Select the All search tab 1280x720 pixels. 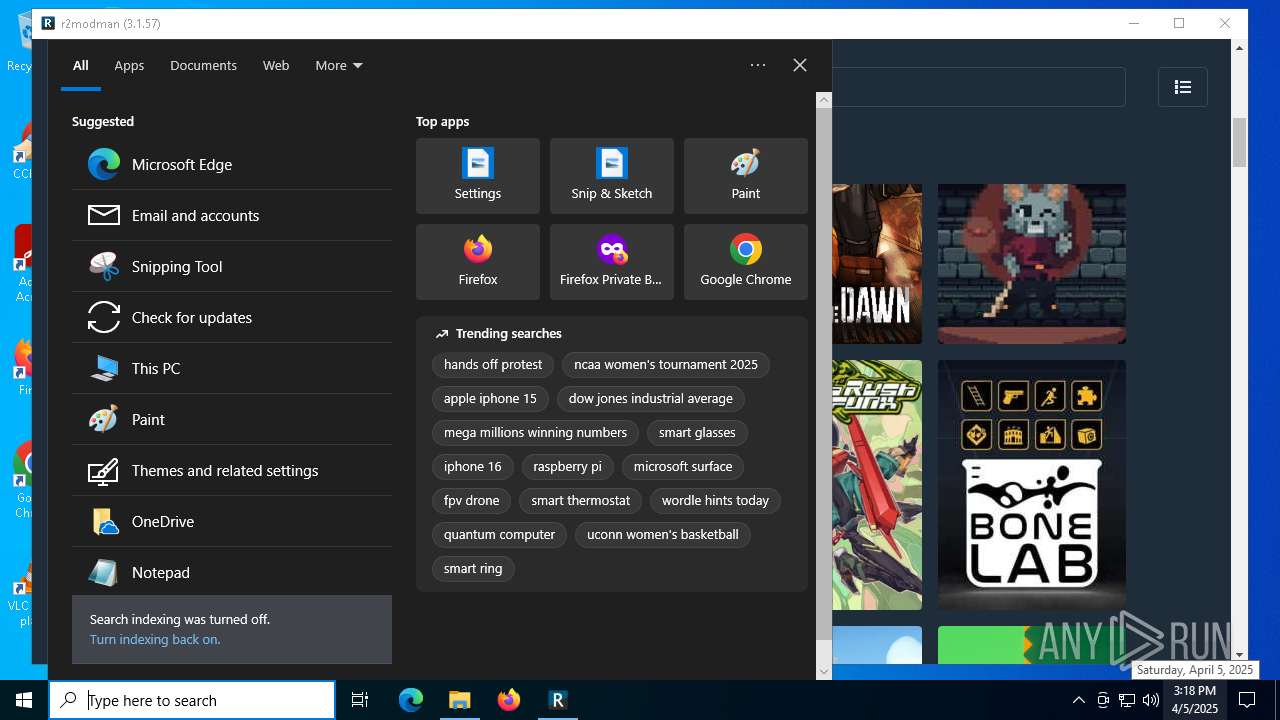coord(81,65)
